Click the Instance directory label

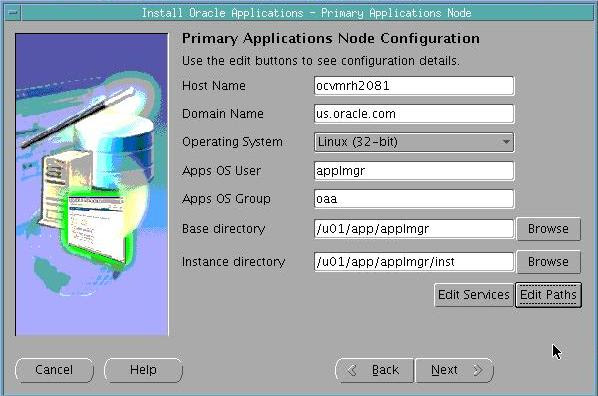pyautogui.click(x=233, y=262)
